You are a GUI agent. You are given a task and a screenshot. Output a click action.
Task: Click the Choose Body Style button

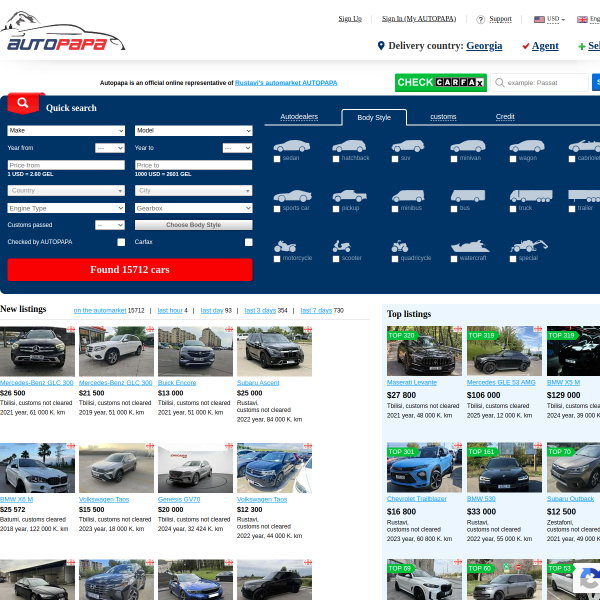(194, 225)
